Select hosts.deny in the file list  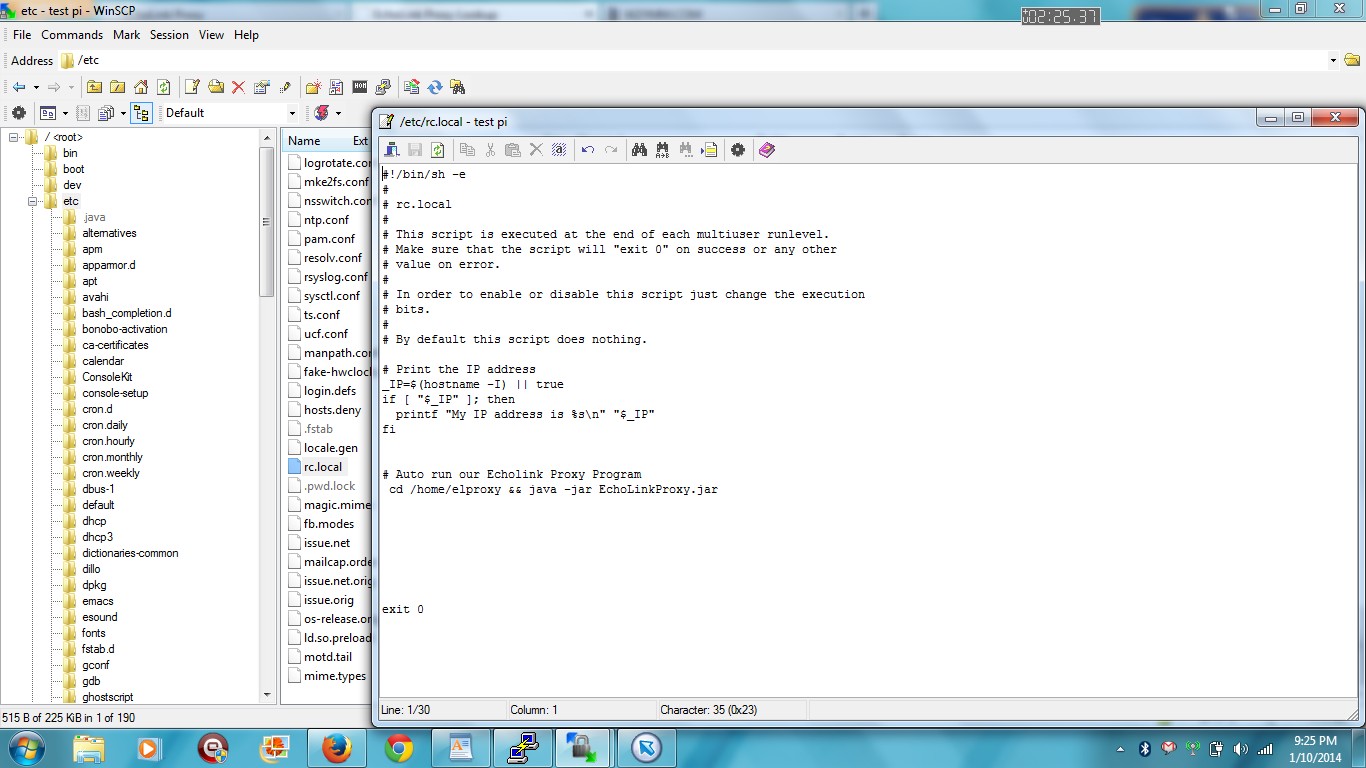pos(332,410)
